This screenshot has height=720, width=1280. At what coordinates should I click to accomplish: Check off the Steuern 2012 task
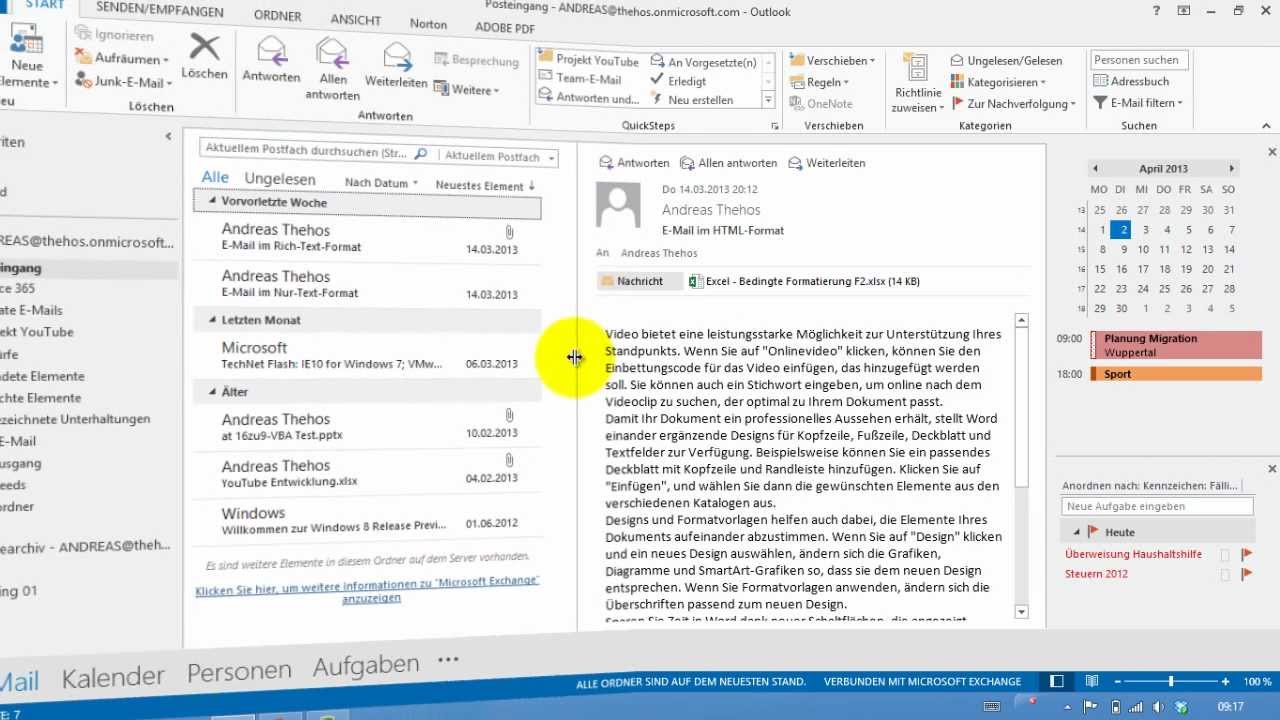click(x=1225, y=575)
